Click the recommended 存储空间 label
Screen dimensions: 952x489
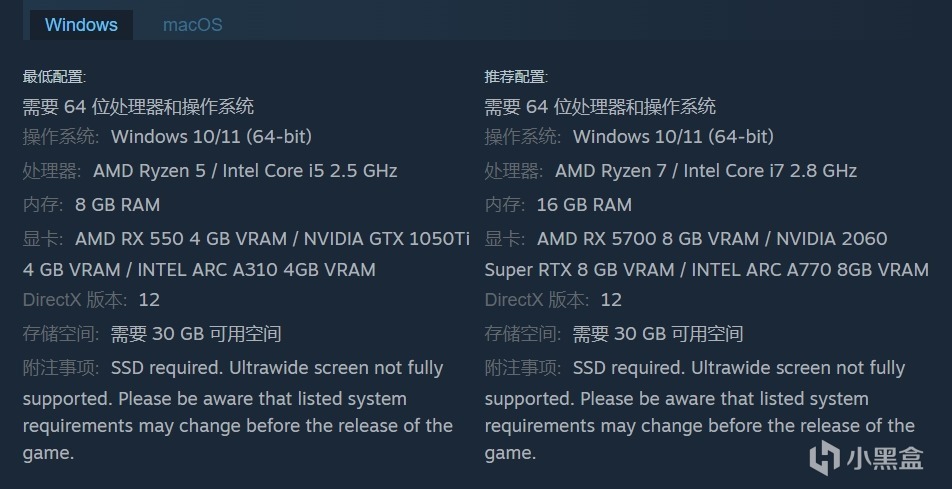[523, 333]
